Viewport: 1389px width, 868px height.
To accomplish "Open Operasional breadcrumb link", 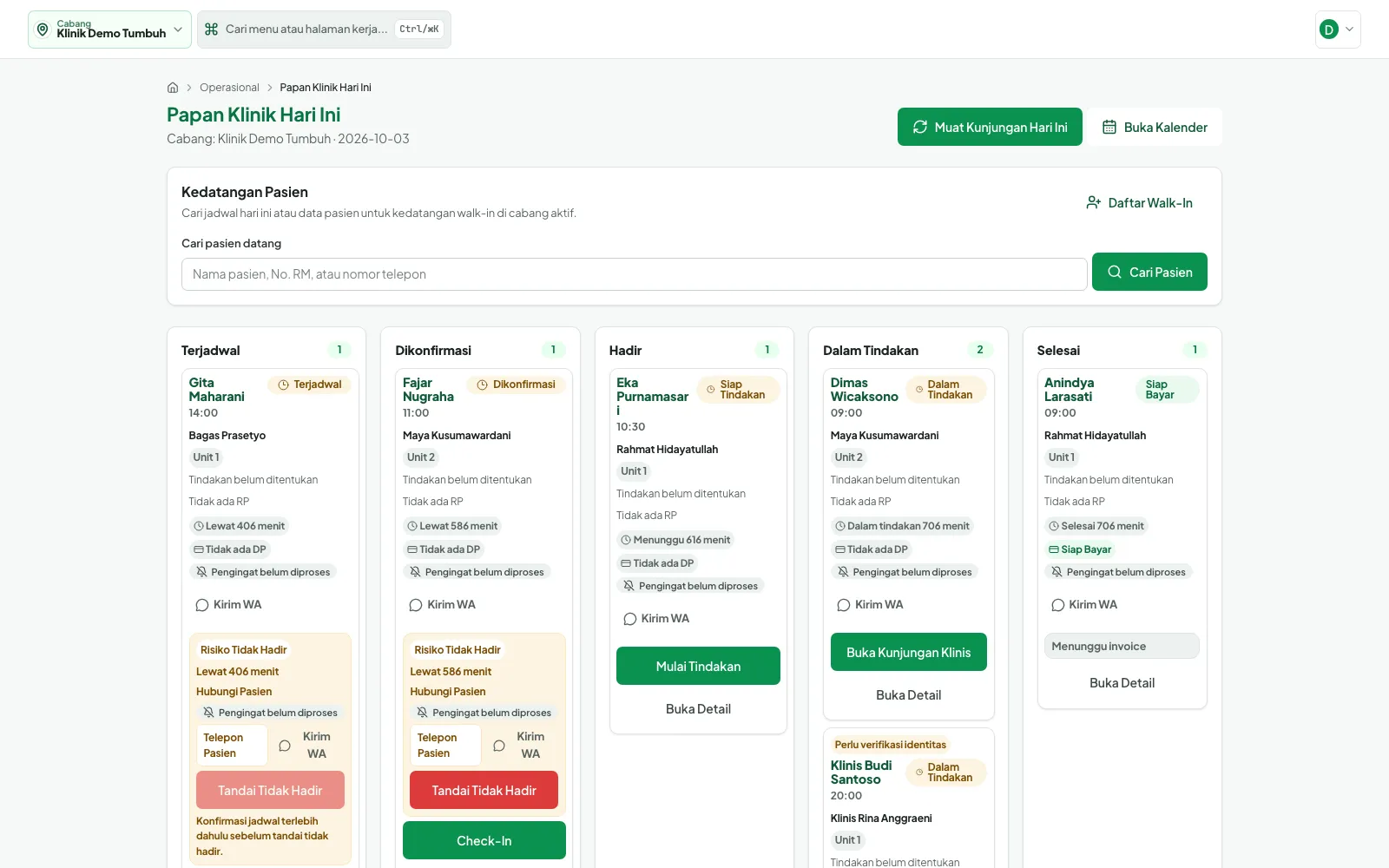I will point(229,88).
